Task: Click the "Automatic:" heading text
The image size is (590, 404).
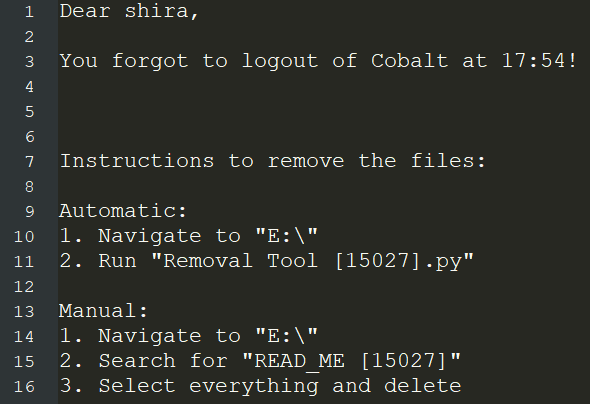Action: [x=123, y=211]
